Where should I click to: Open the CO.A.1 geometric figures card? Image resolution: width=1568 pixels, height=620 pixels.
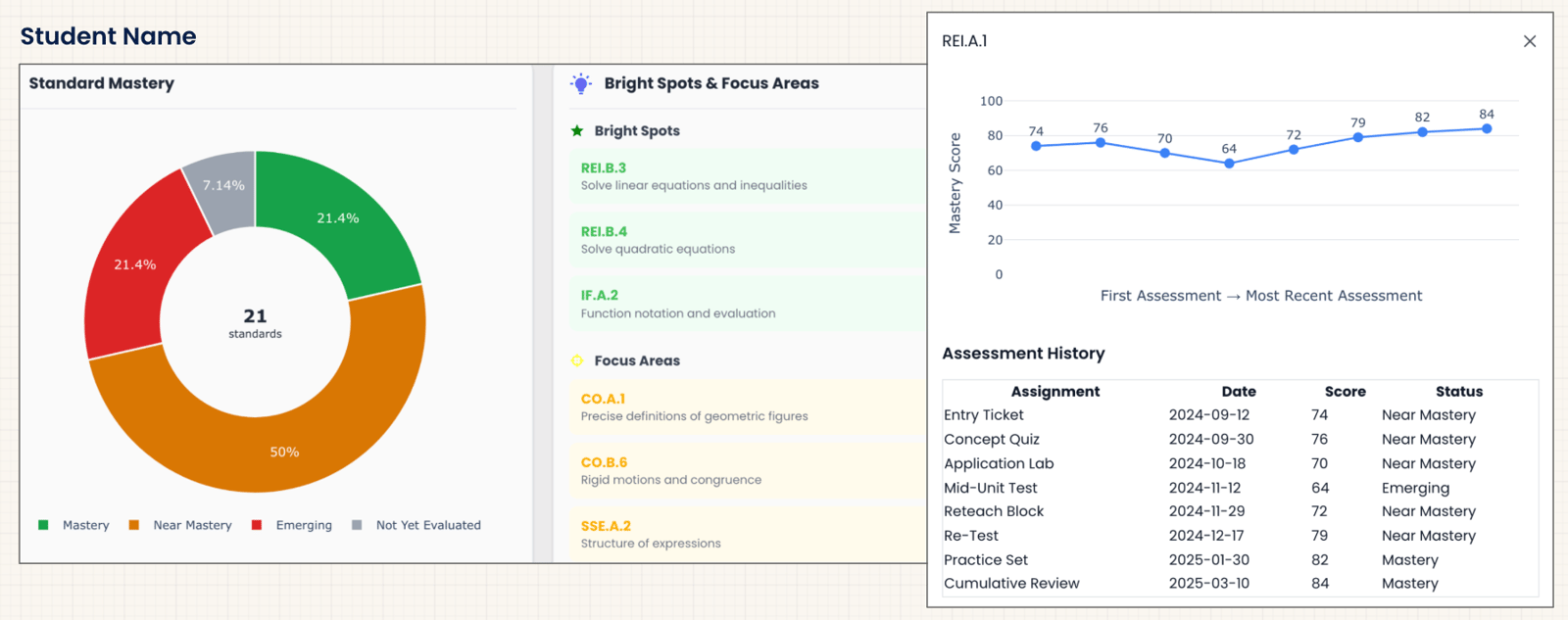[747, 407]
